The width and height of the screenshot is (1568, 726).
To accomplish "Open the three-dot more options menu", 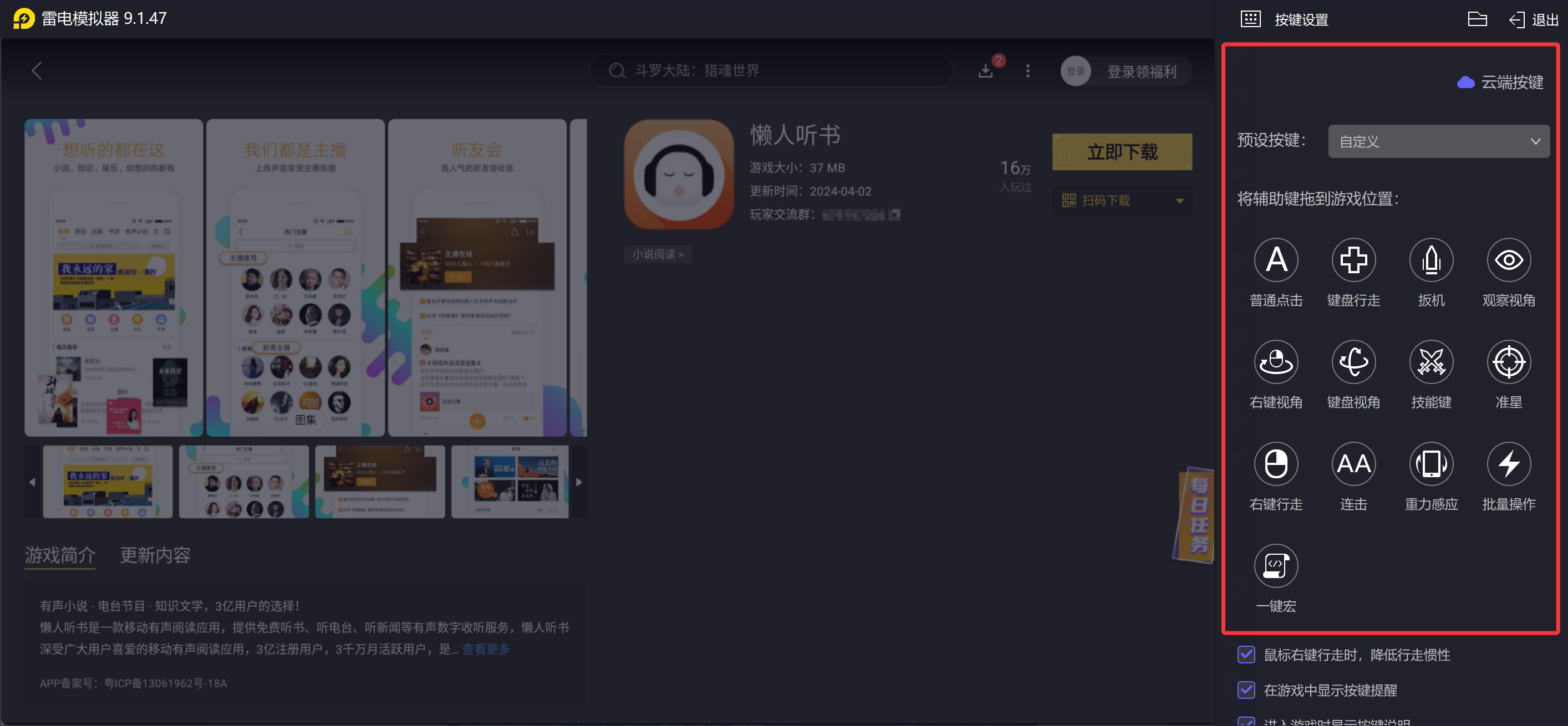I will click(1028, 71).
